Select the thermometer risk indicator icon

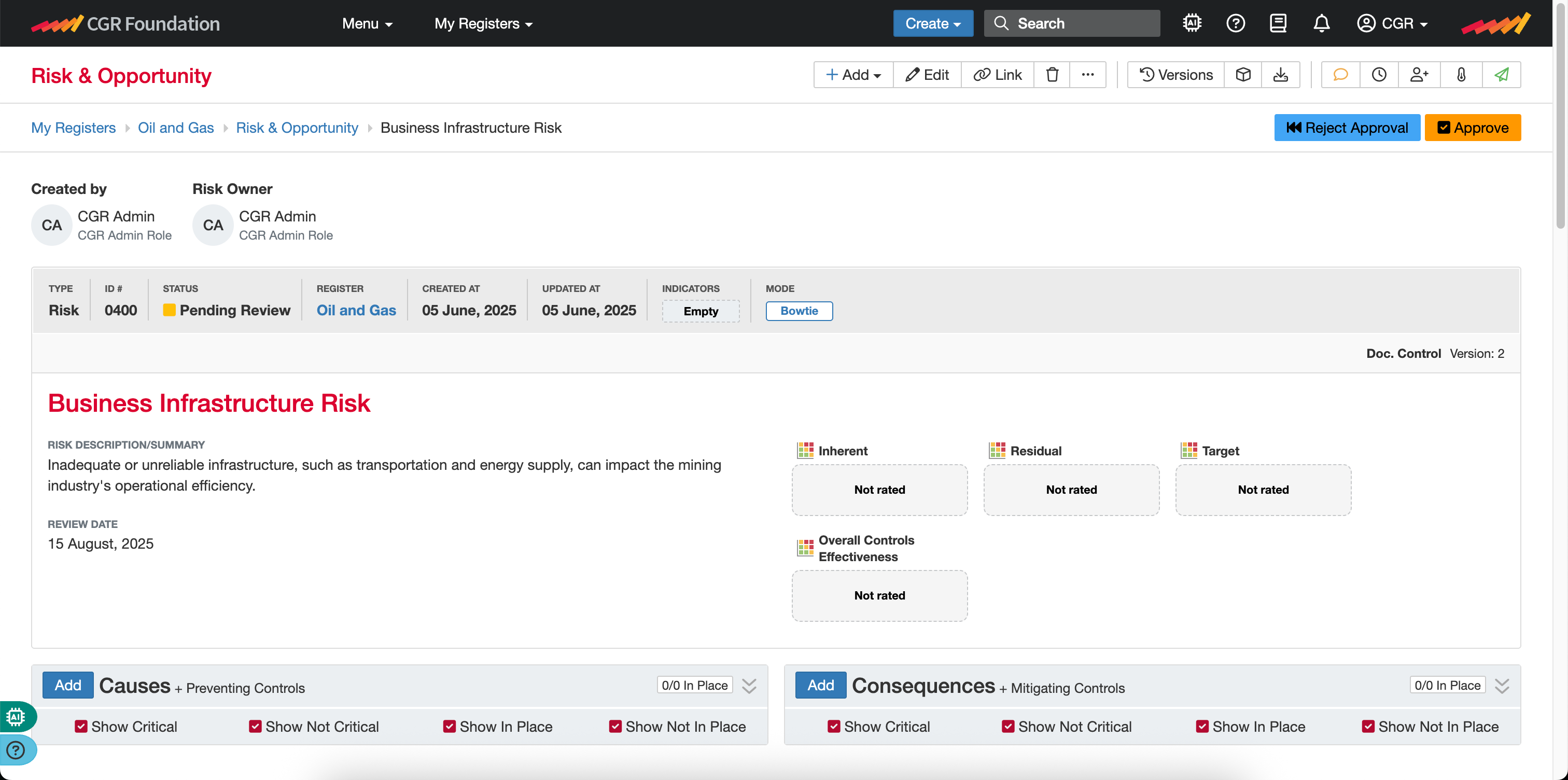click(x=1461, y=74)
